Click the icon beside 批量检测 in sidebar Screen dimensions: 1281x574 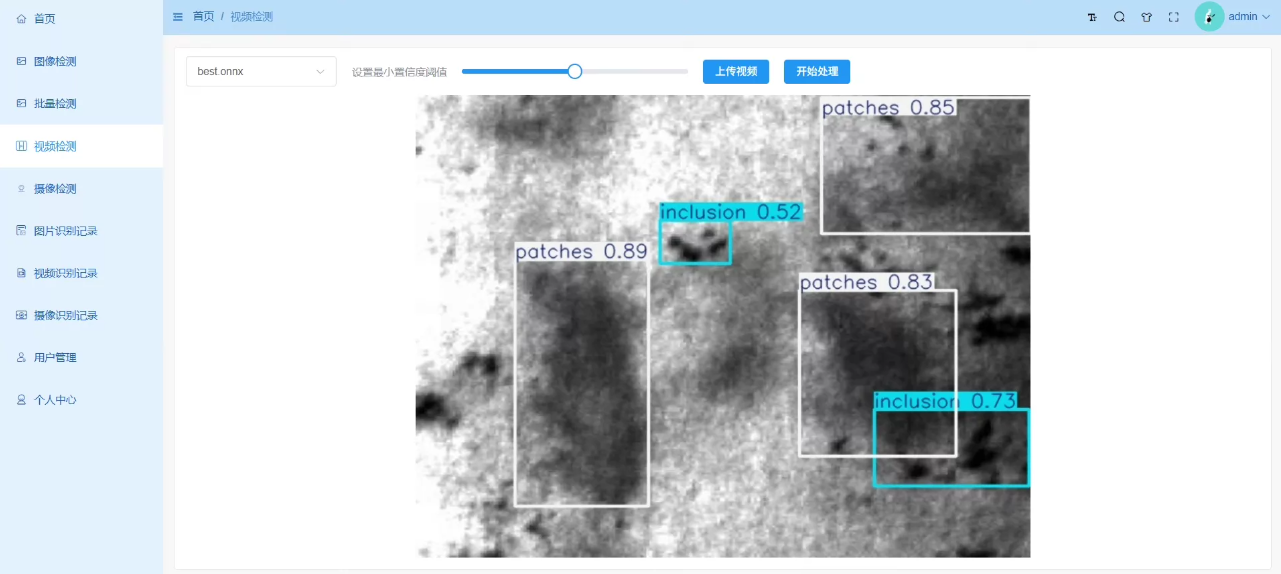point(22,103)
